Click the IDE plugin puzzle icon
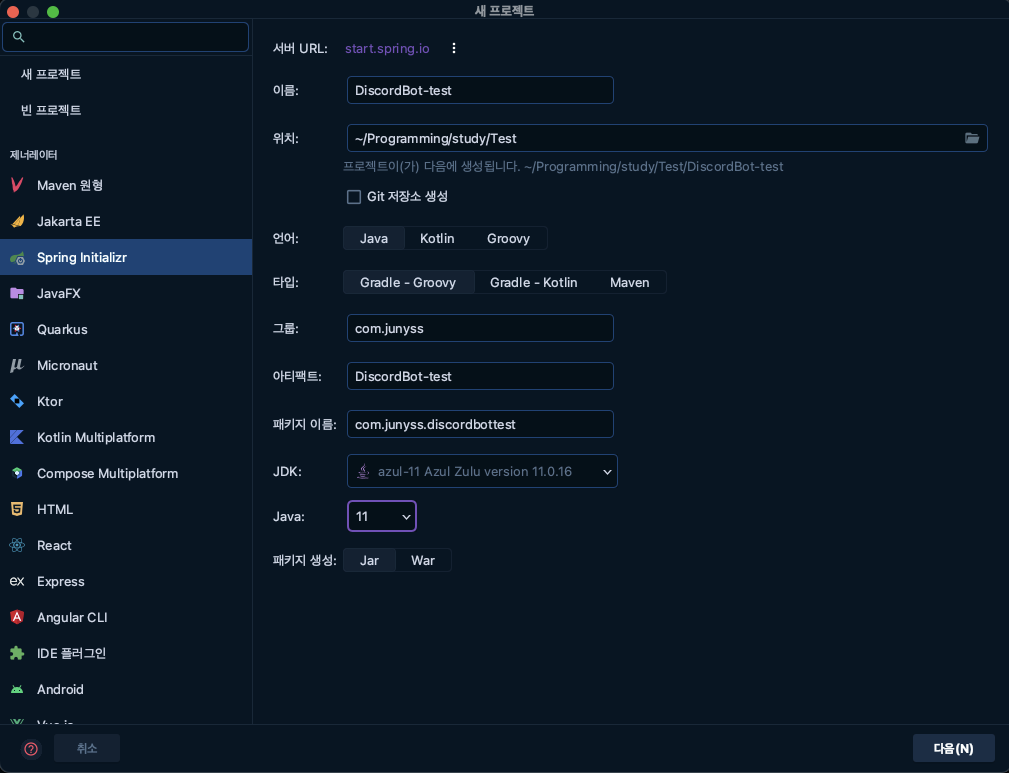 click(x=17, y=653)
